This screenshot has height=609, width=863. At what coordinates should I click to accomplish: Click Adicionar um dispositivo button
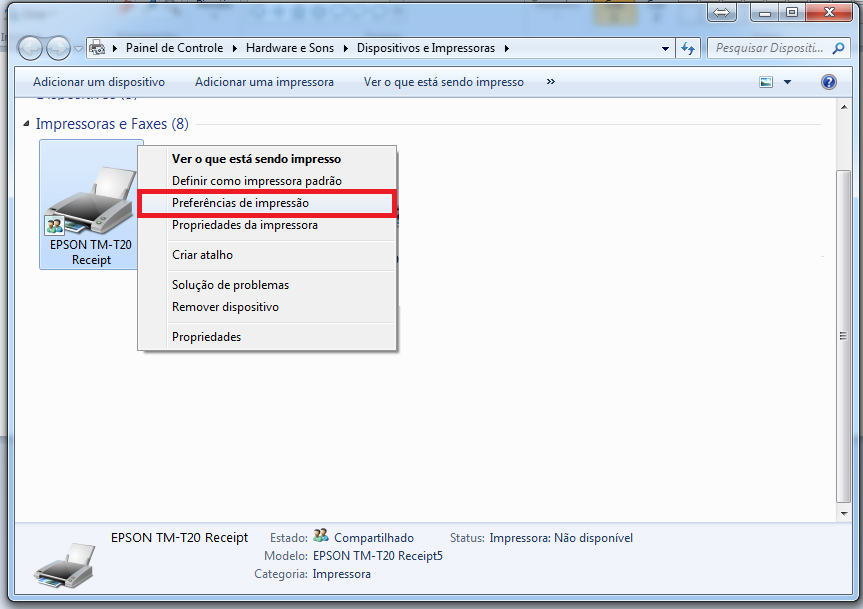[98, 82]
